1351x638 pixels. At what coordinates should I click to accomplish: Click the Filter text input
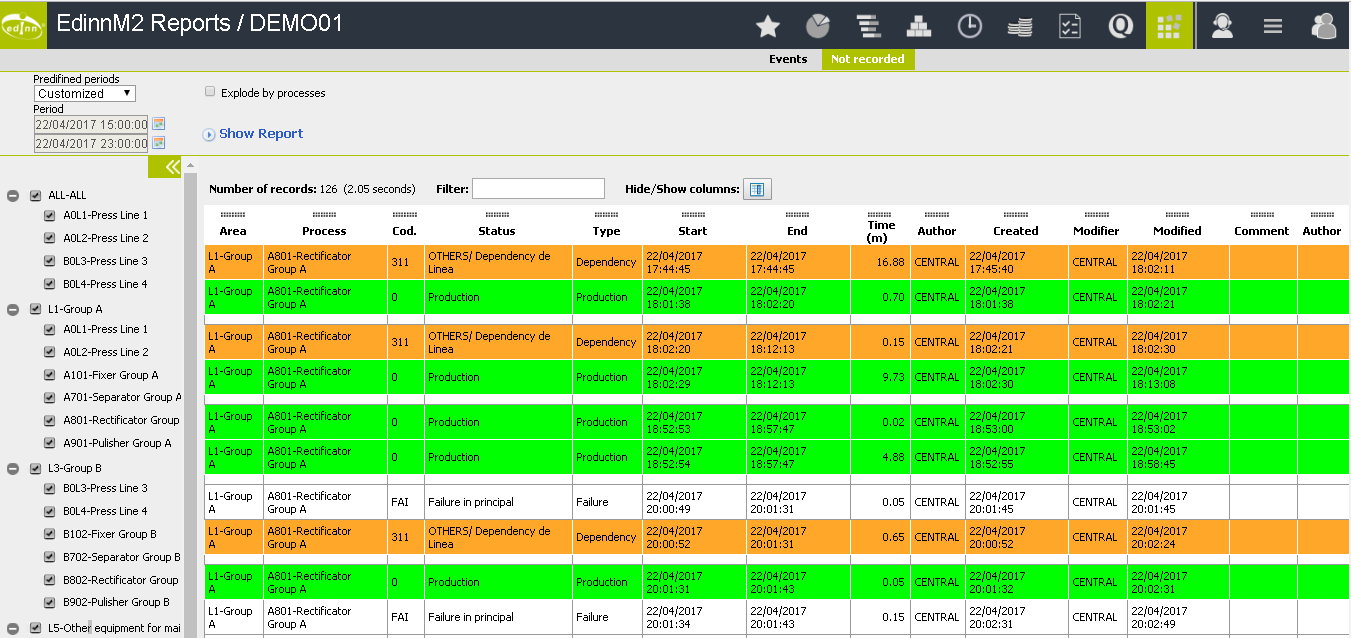[x=538, y=188]
